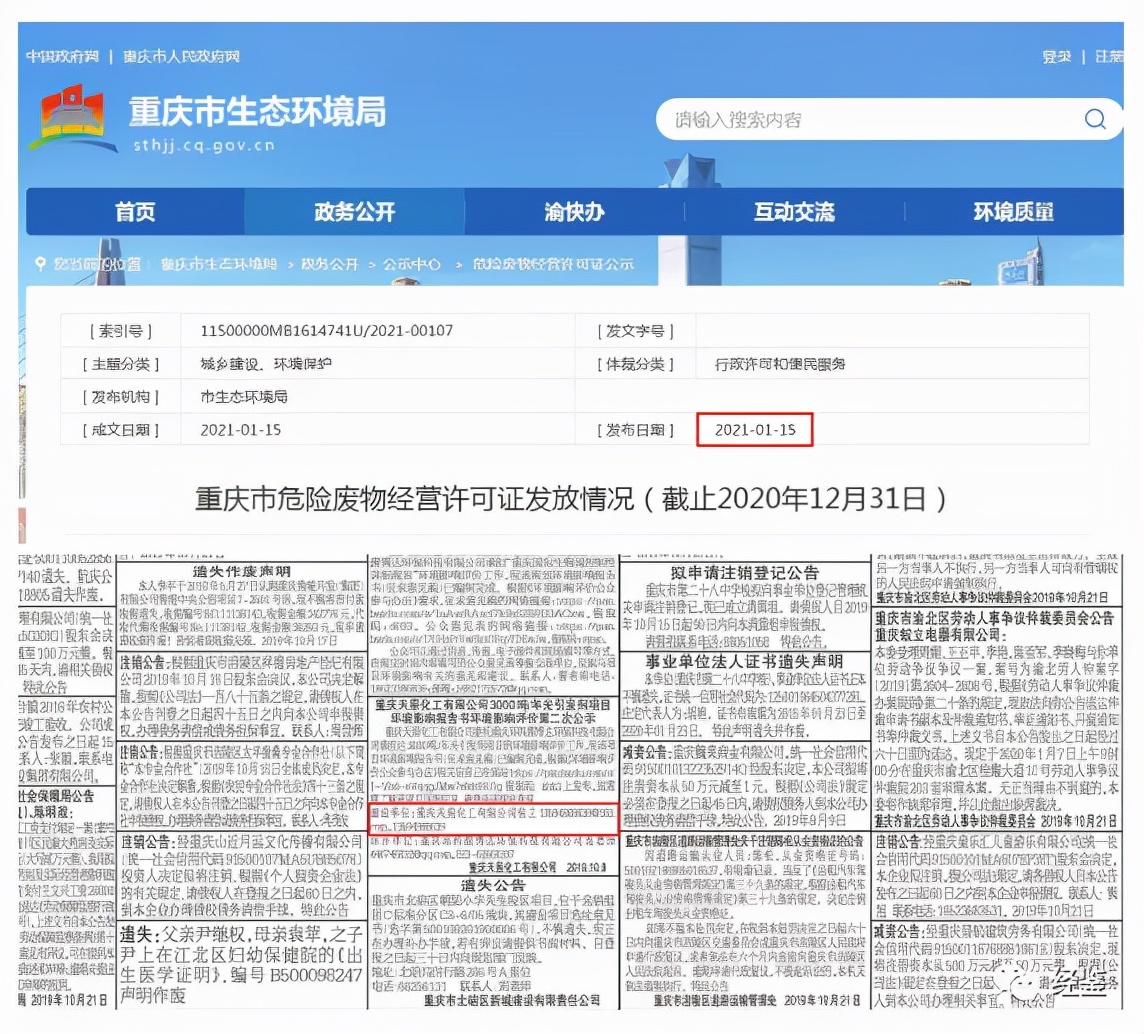Open the 政务公开 navigation menu
The image size is (1144, 1034).
tap(353, 211)
